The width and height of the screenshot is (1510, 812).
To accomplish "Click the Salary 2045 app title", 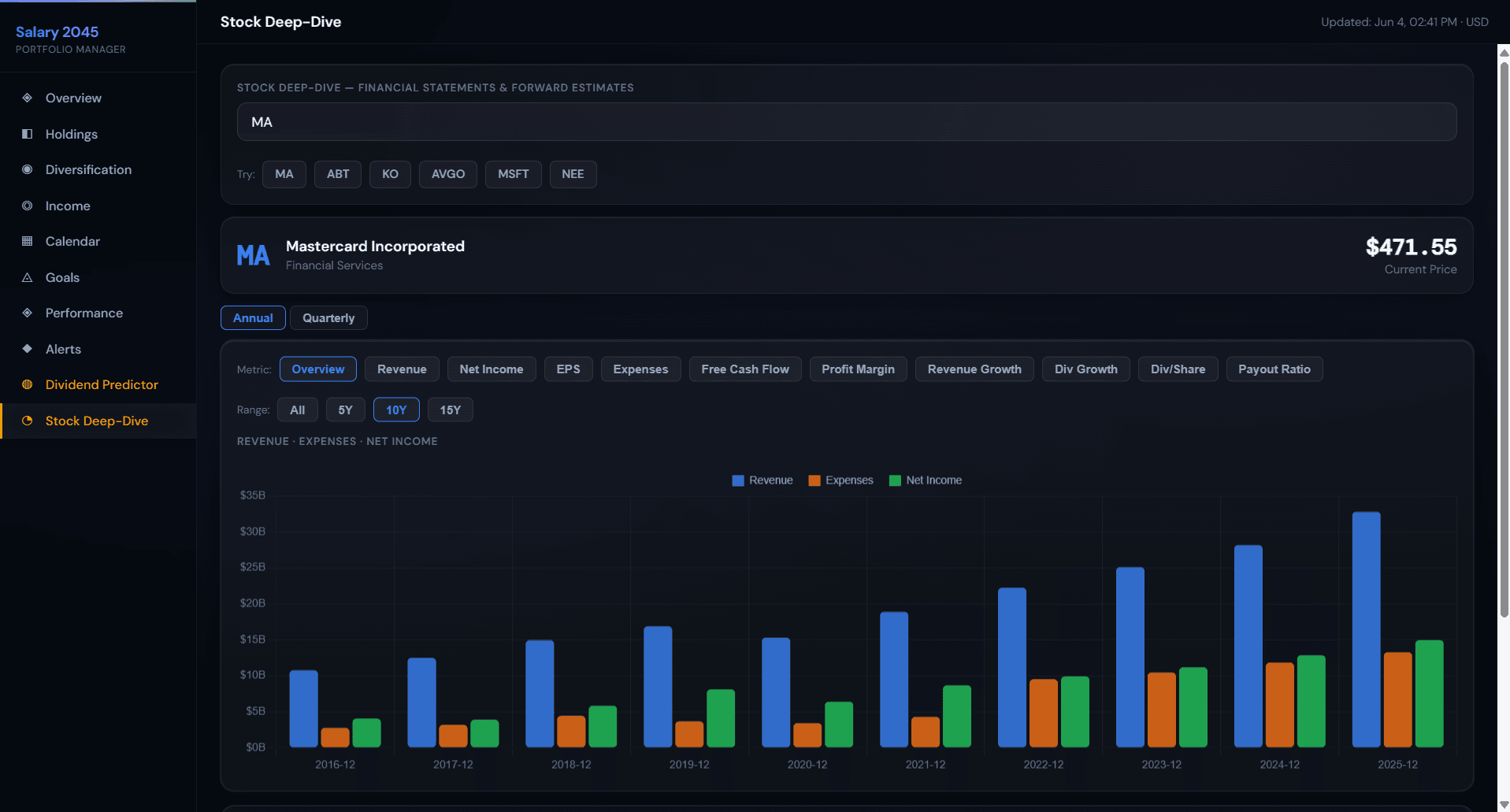I will [x=57, y=32].
